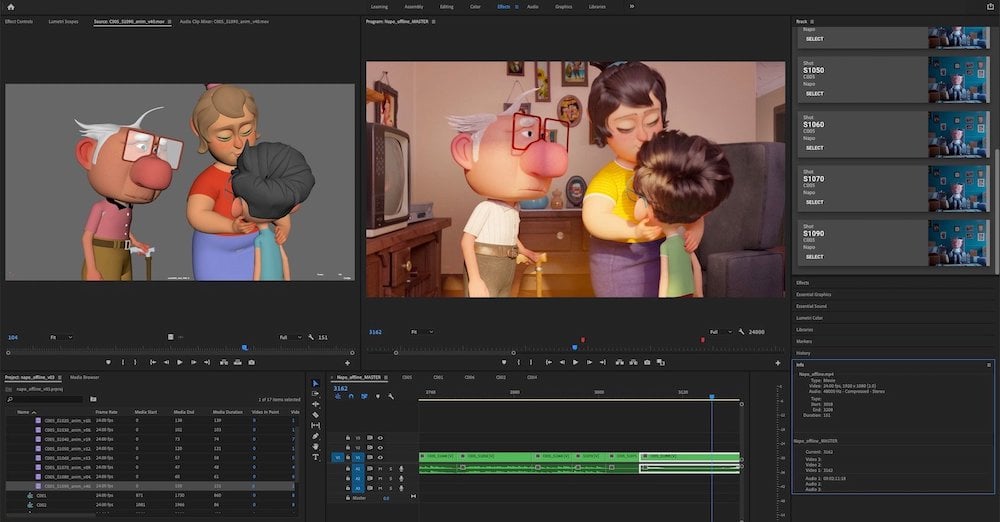The height and width of the screenshot is (522, 1000).
Task: Click SELECT button for shot S1070
Action: click(814, 202)
